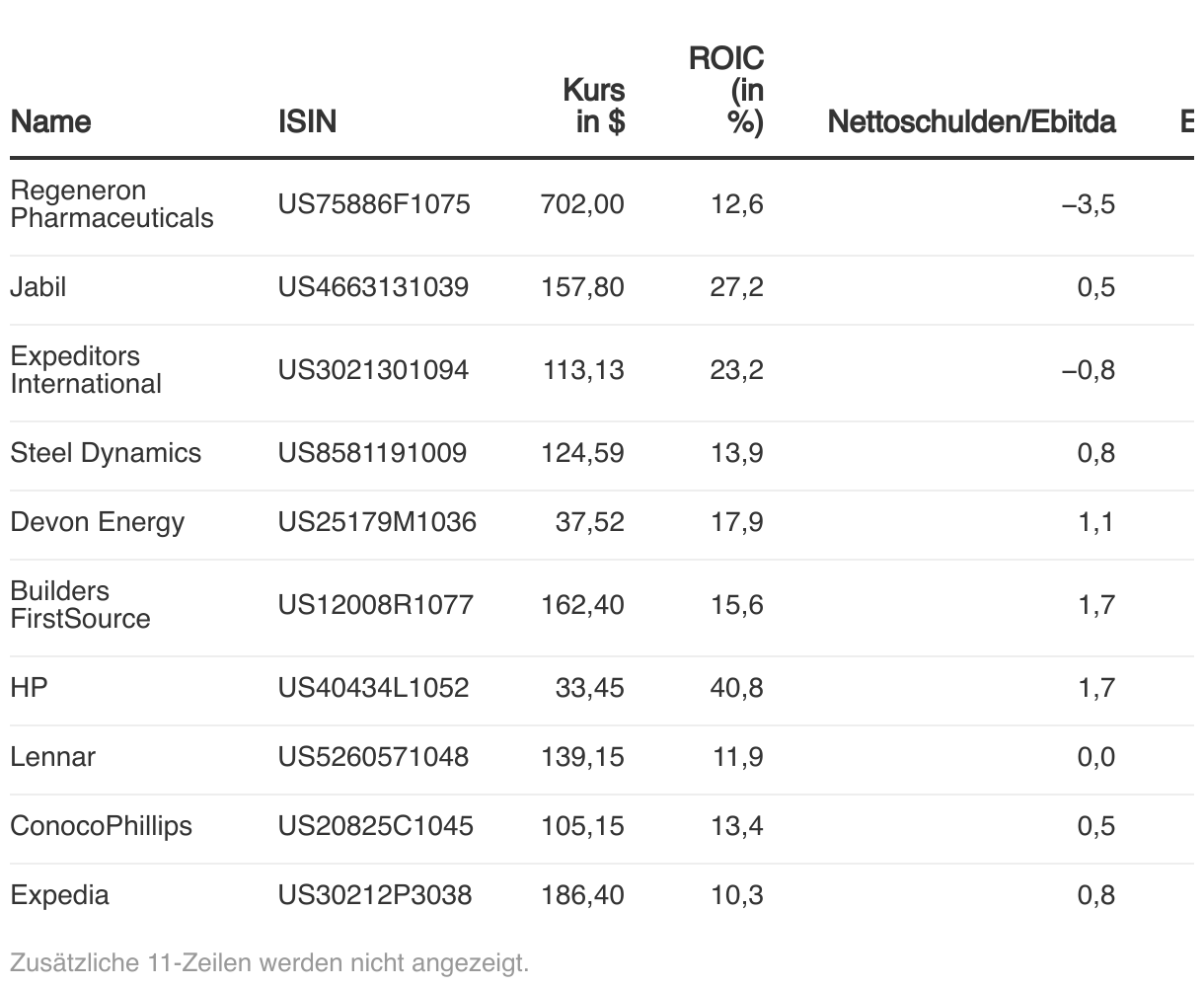Select the Expedia price 186,40

pyautogui.click(x=582, y=895)
